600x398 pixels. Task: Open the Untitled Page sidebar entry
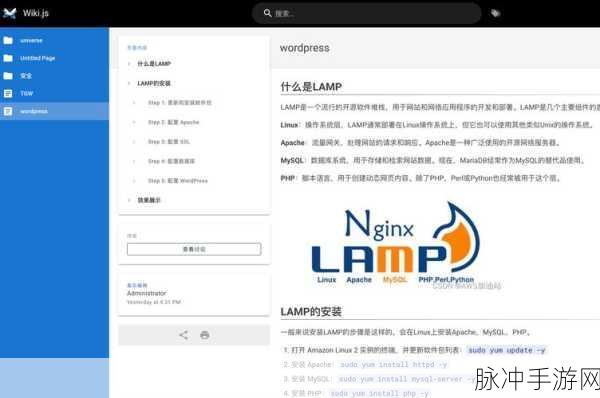tap(54, 58)
